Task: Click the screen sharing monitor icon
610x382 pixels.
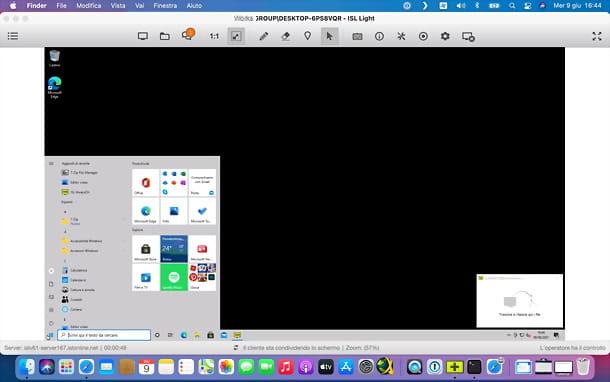Action: tap(143, 36)
